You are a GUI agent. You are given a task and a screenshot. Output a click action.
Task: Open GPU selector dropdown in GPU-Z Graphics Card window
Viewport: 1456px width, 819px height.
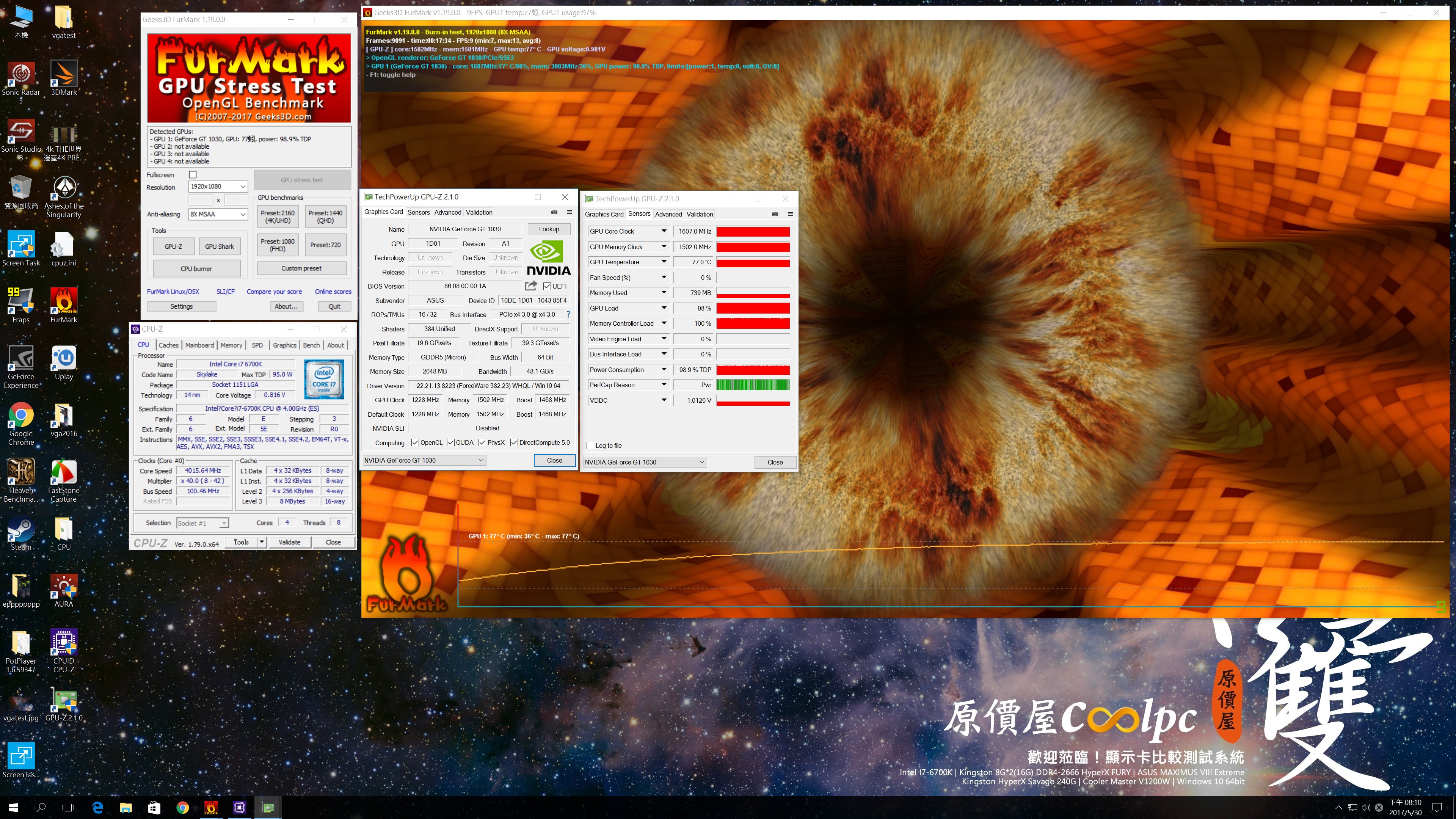point(424,461)
